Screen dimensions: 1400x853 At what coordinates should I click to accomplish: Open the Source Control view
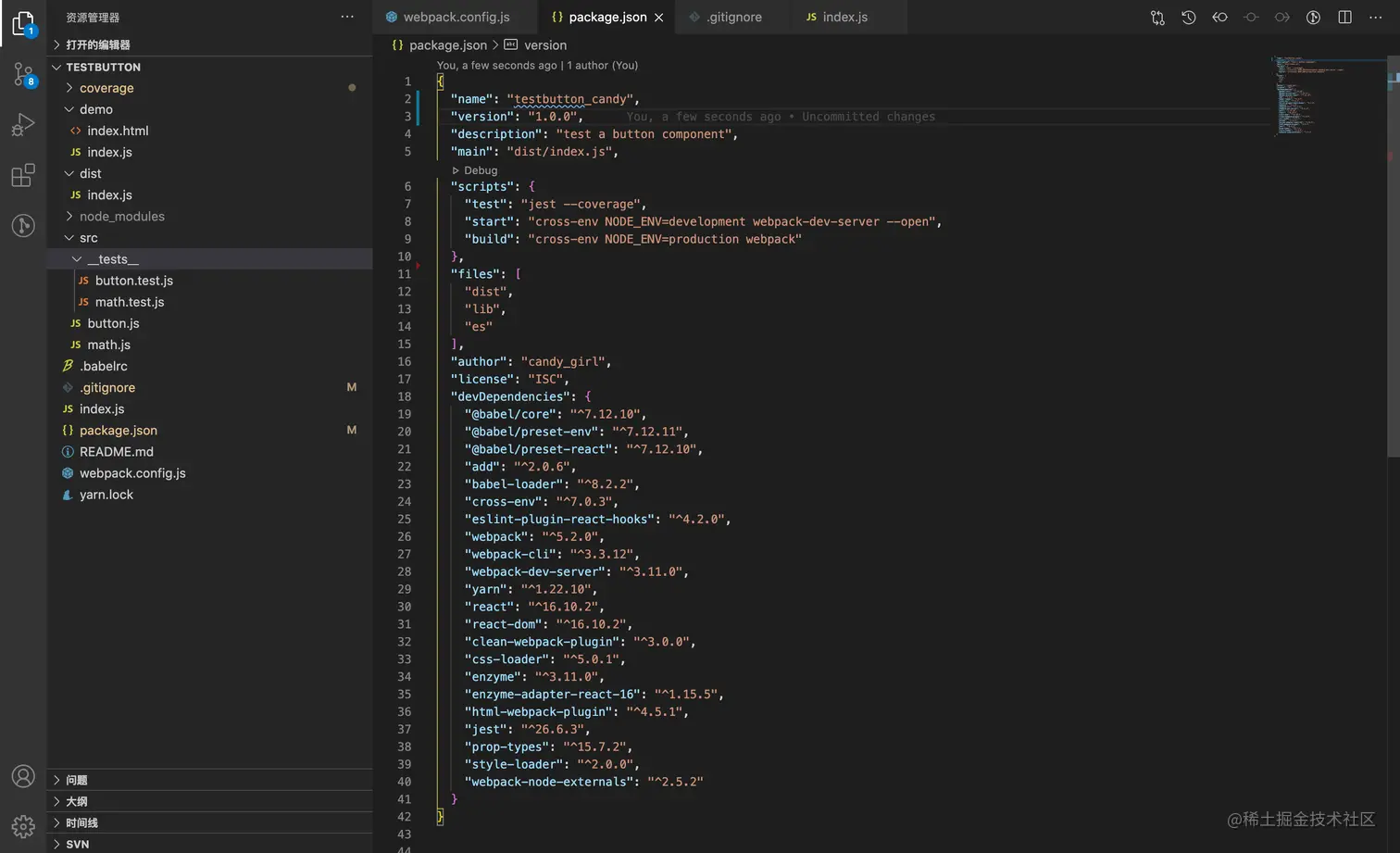pyautogui.click(x=23, y=74)
